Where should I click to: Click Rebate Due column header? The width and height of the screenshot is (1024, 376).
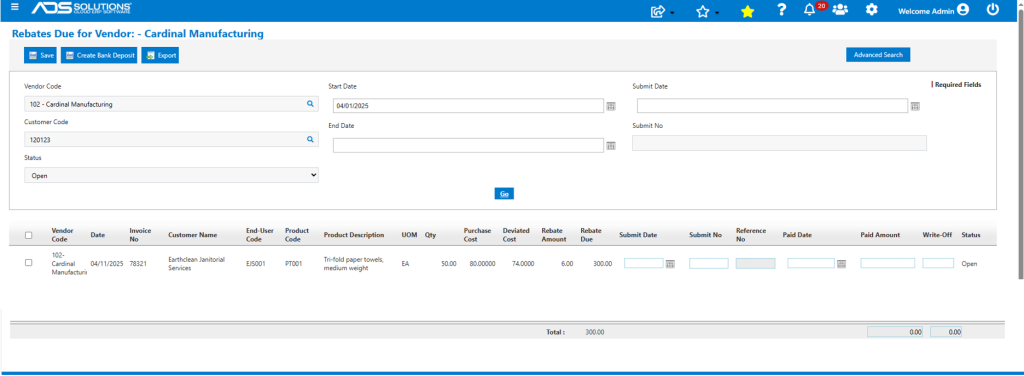tap(592, 235)
